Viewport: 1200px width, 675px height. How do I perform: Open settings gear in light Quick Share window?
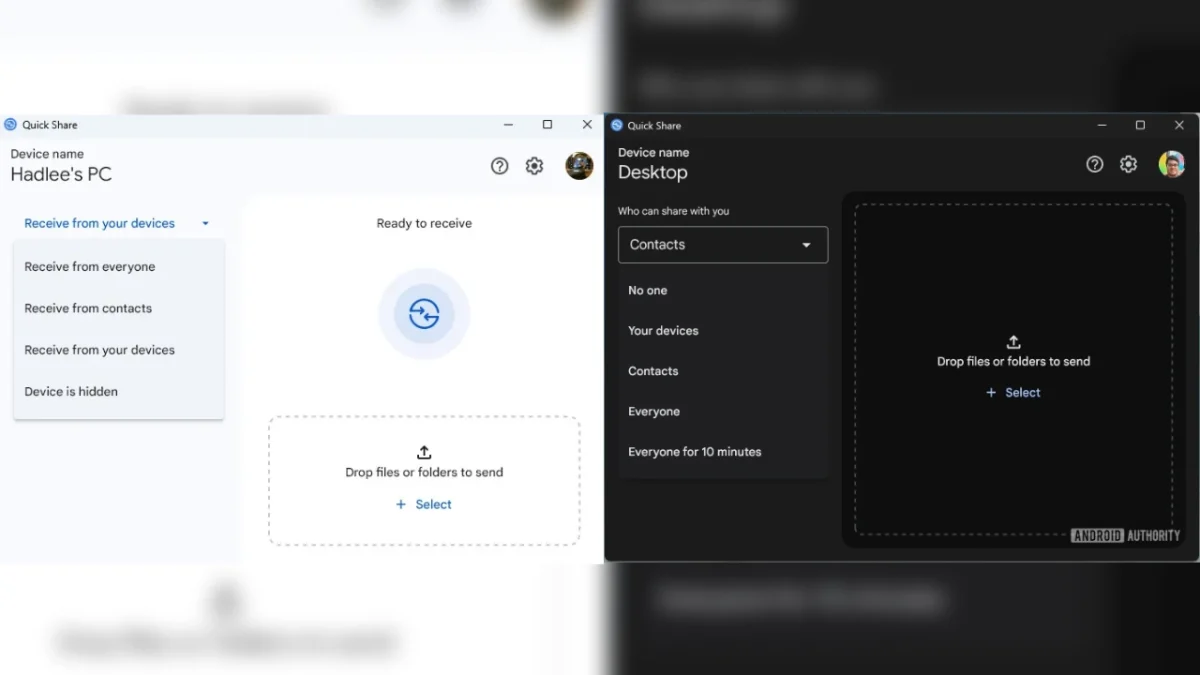(x=534, y=166)
